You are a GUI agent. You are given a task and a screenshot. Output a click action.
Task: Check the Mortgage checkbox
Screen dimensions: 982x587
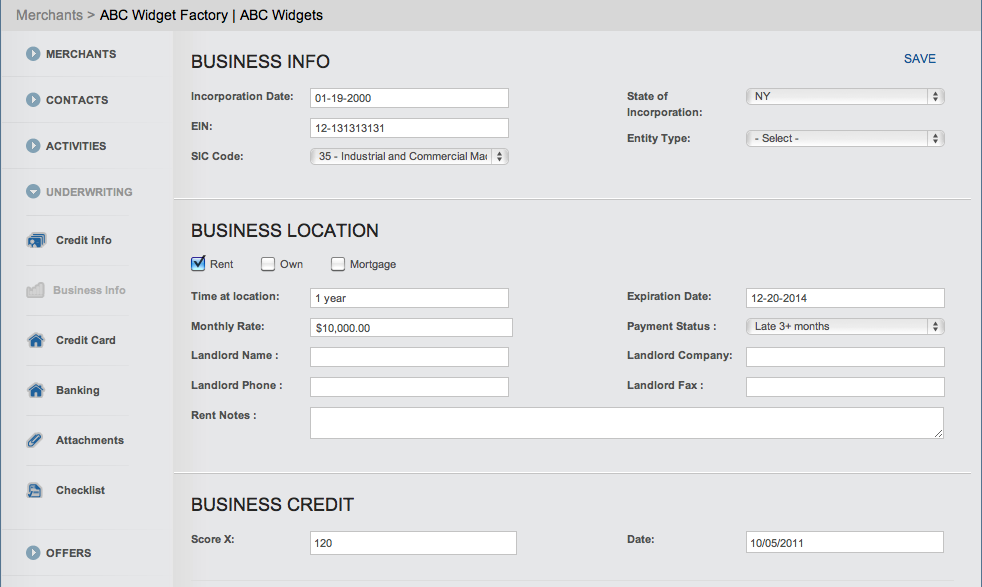[338, 264]
